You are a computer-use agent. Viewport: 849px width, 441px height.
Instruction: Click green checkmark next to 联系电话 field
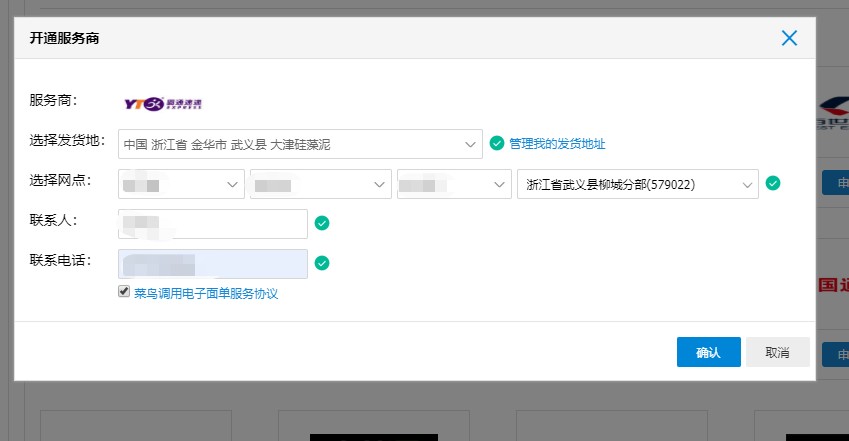point(322,263)
